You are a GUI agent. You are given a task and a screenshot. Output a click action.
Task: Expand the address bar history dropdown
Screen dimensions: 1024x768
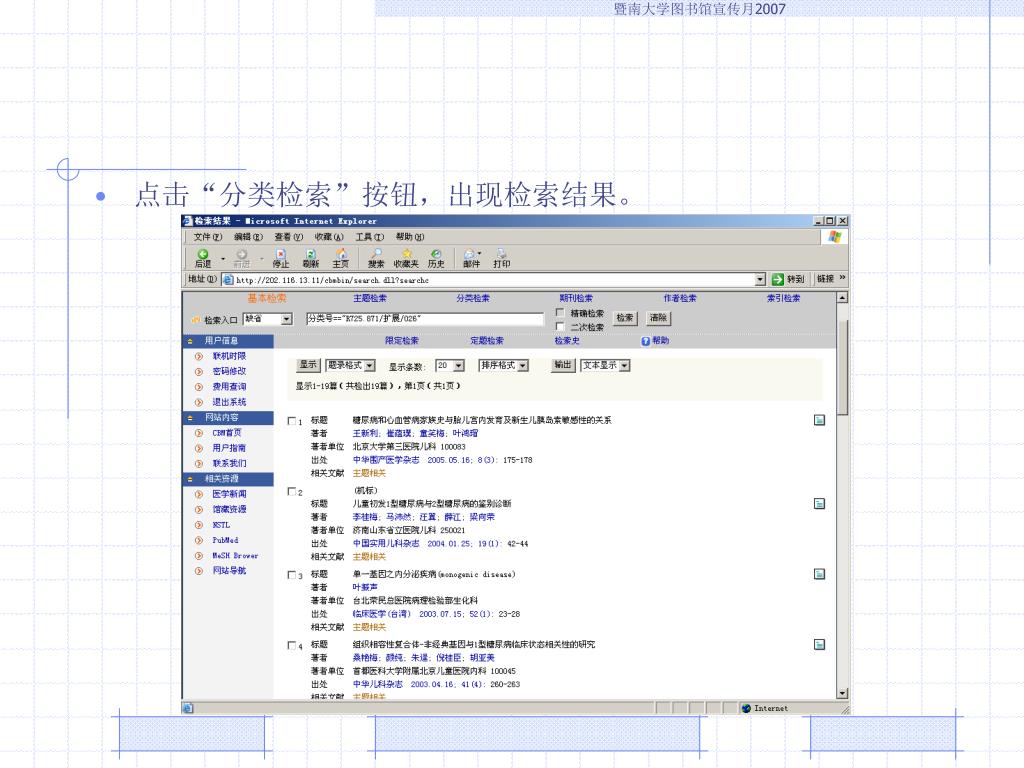[760, 280]
